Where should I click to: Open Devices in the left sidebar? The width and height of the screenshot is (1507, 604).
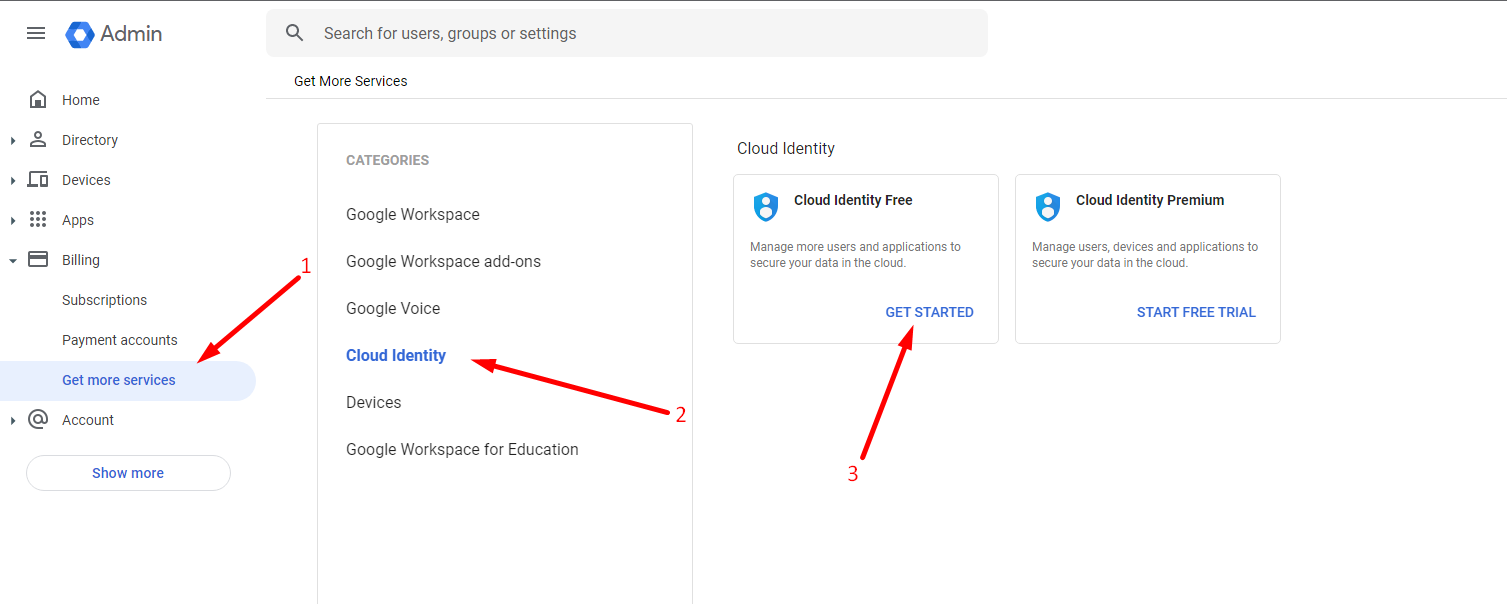coord(86,180)
